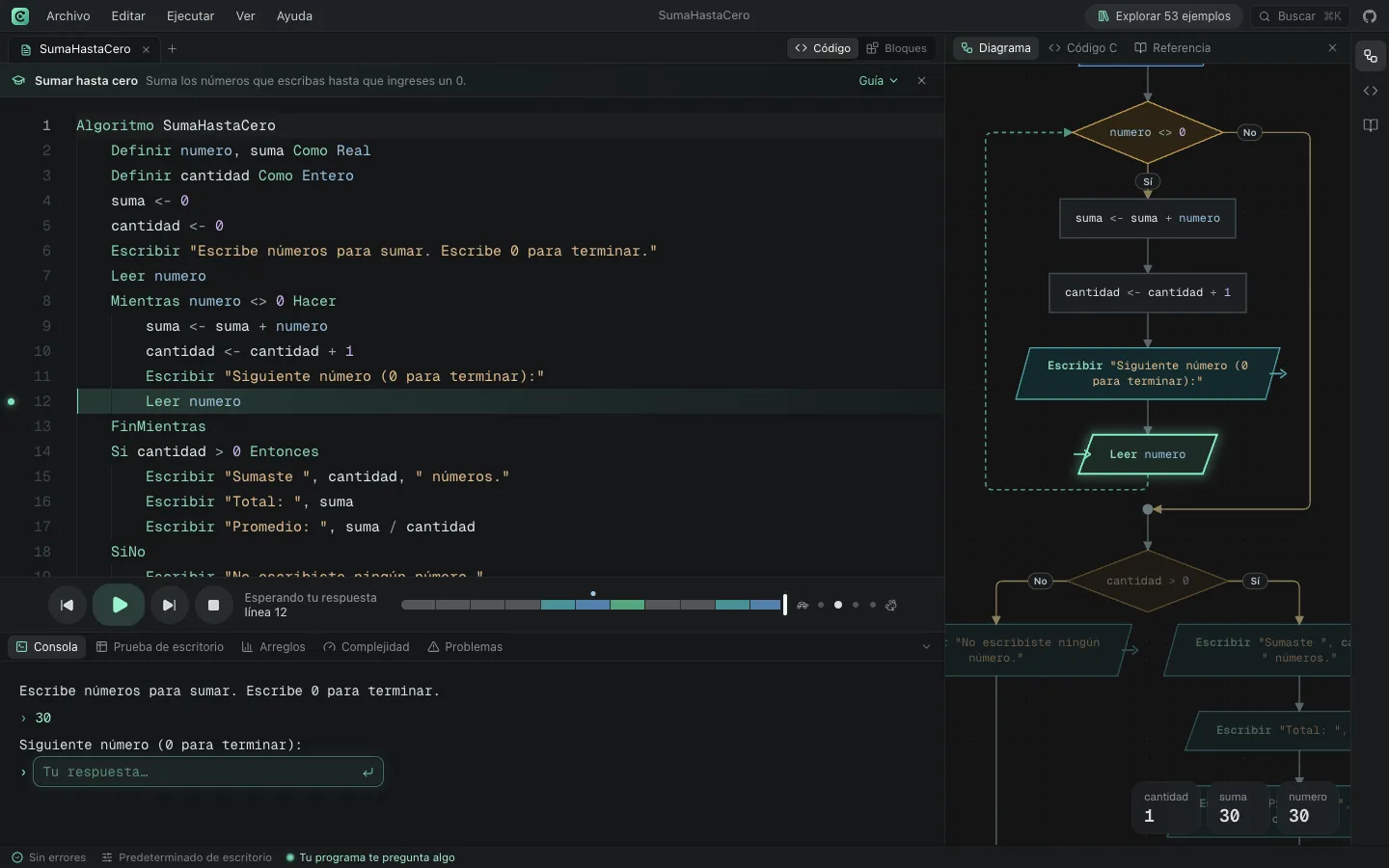Open the Editar menu
The width and height of the screenshot is (1389, 868).
pos(128,16)
